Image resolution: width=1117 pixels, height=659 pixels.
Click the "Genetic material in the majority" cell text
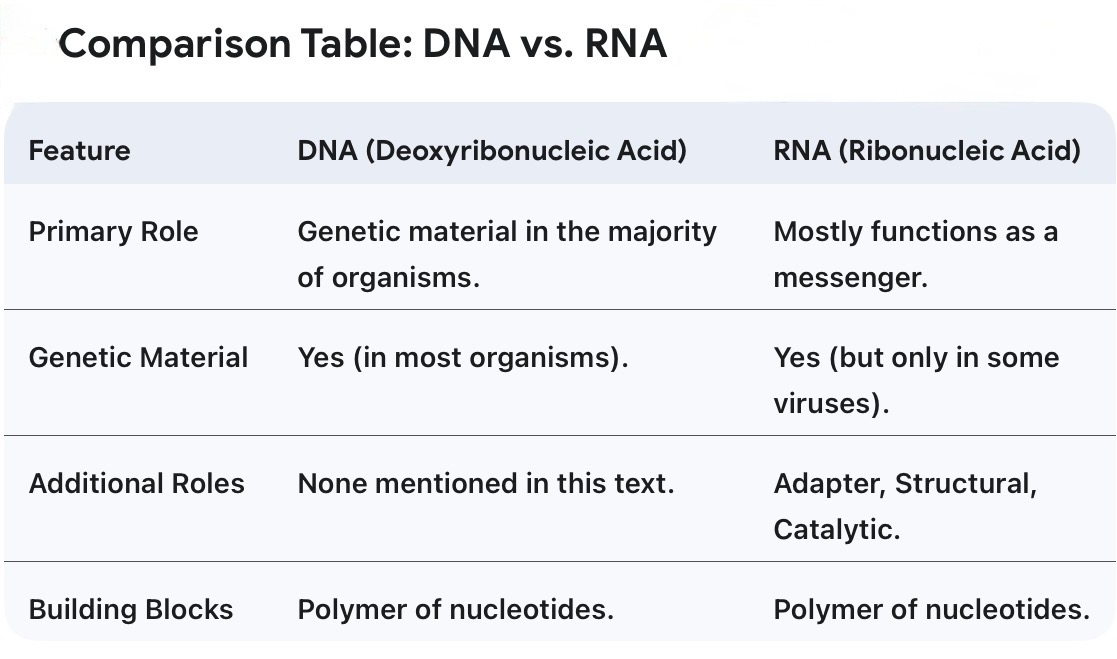tap(507, 232)
